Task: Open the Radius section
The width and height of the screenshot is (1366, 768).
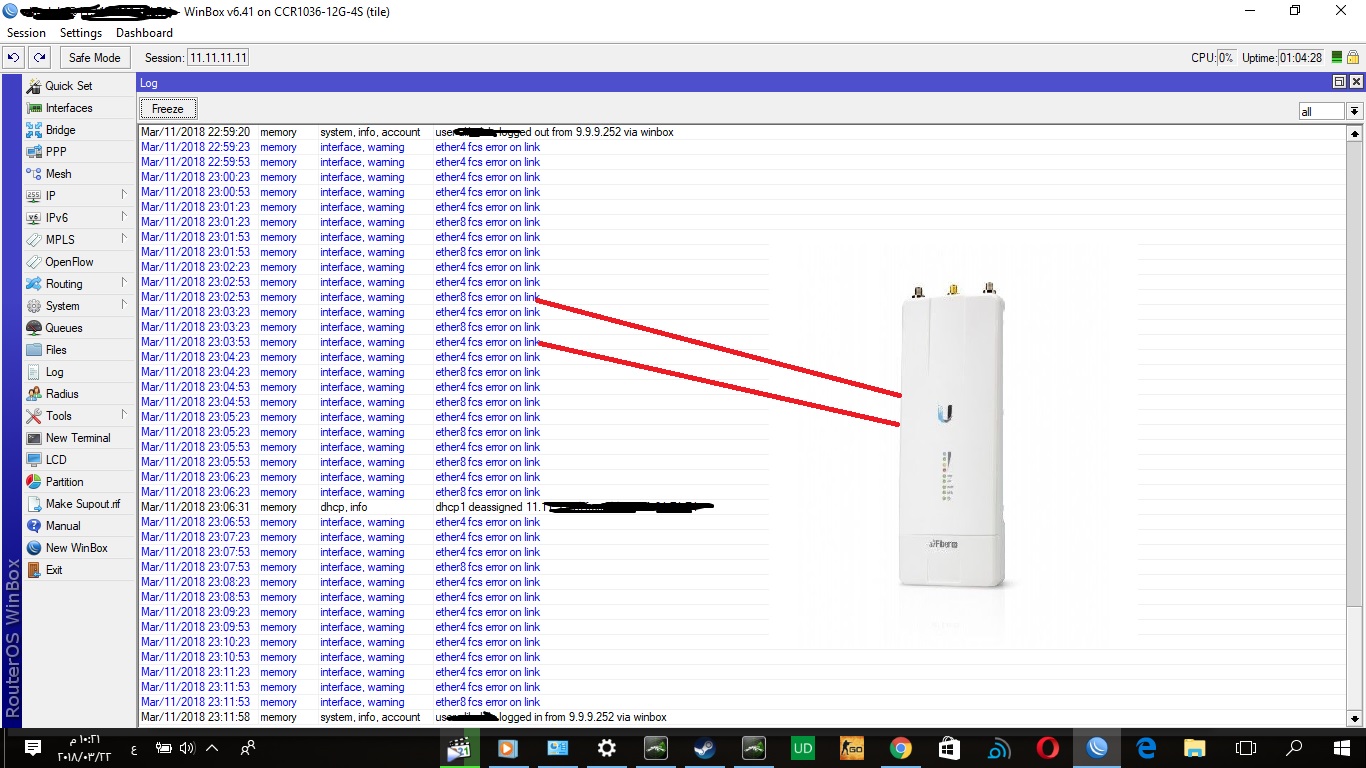Action: 62,394
